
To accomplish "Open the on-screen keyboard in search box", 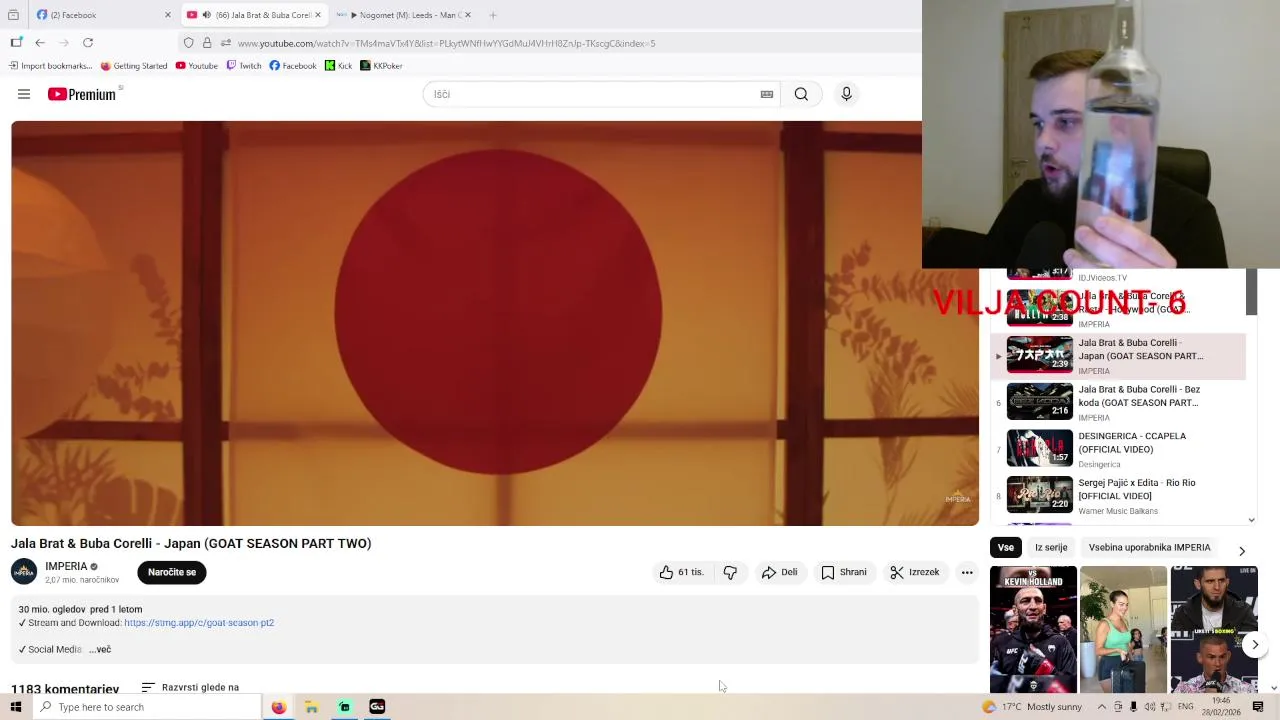I will pos(767,94).
